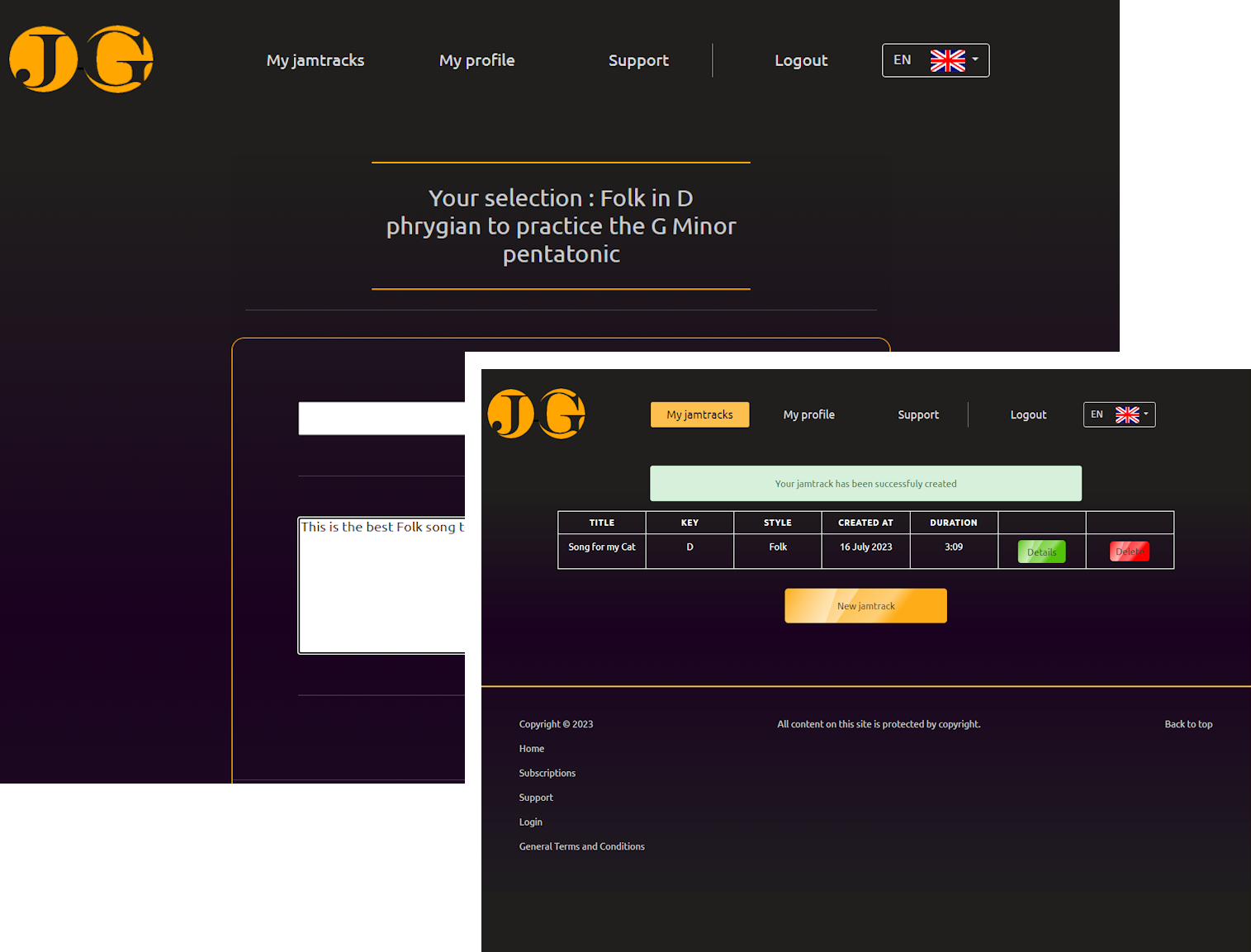Click the UK flag in back window

tap(947, 60)
